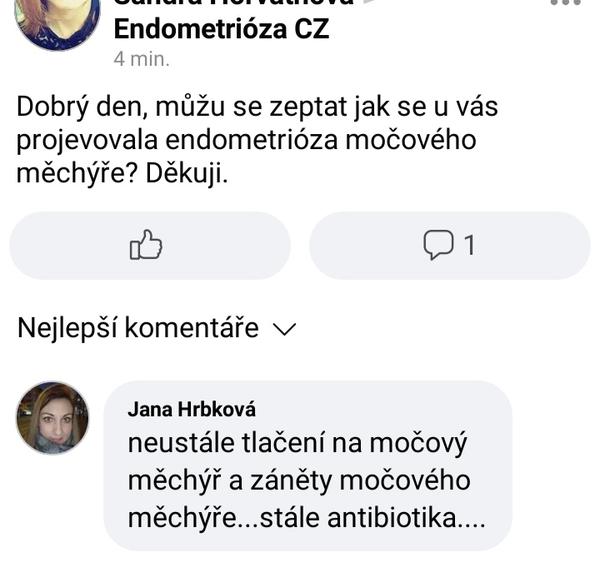Open the three-dot post options menu
The width and height of the screenshot is (600, 562).
pyautogui.click(x=566, y=3)
